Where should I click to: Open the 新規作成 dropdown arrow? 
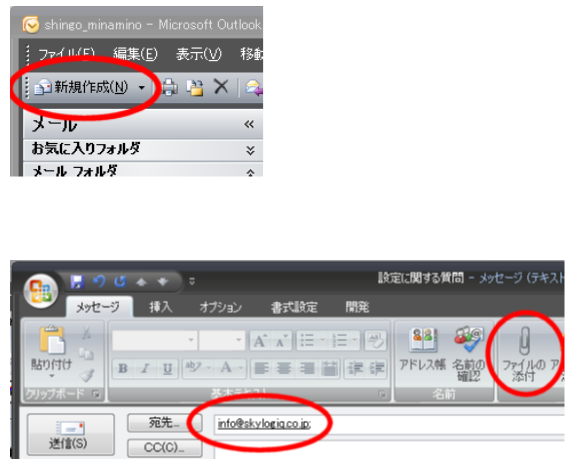pyautogui.click(x=142, y=88)
